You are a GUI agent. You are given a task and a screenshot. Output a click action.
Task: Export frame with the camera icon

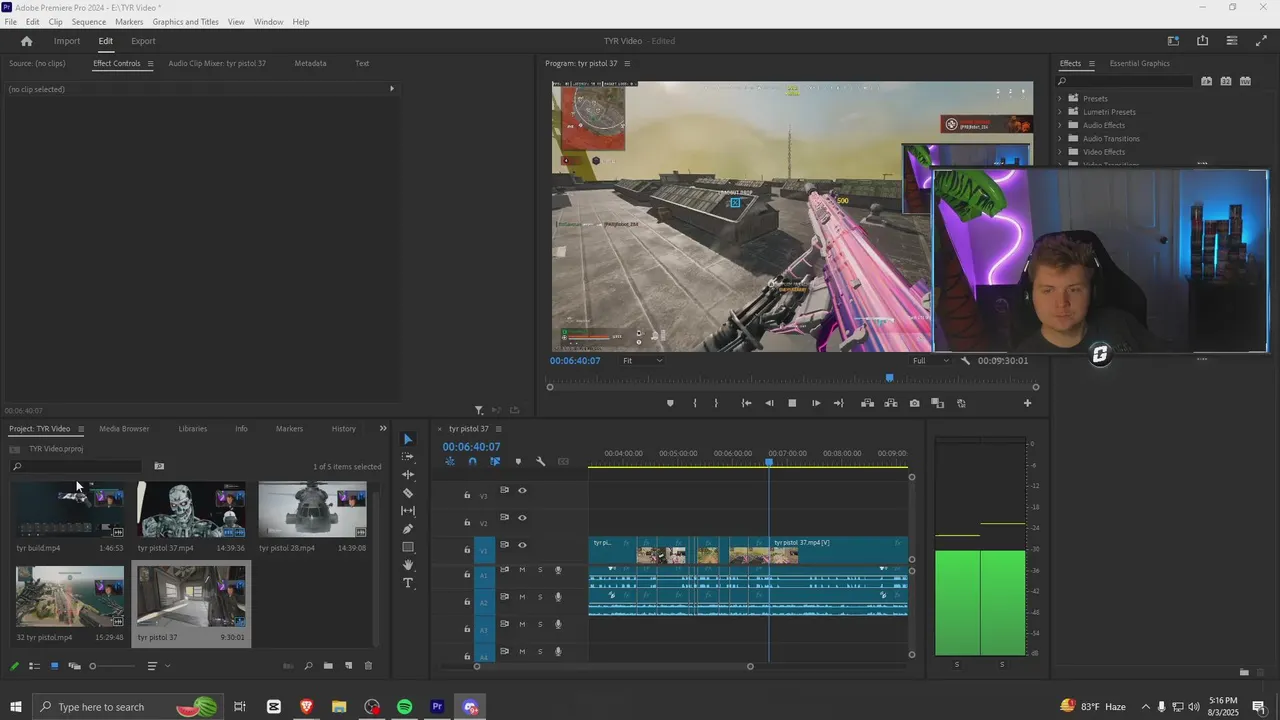pyautogui.click(x=914, y=403)
